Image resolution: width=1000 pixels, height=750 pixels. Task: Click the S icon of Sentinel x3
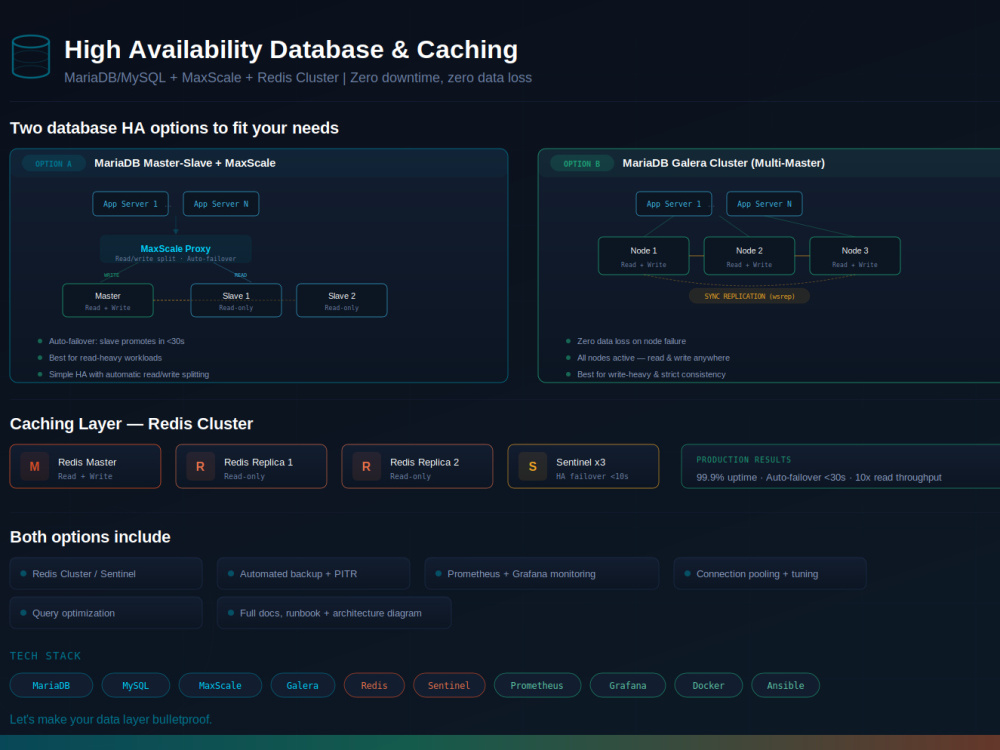[533, 466]
